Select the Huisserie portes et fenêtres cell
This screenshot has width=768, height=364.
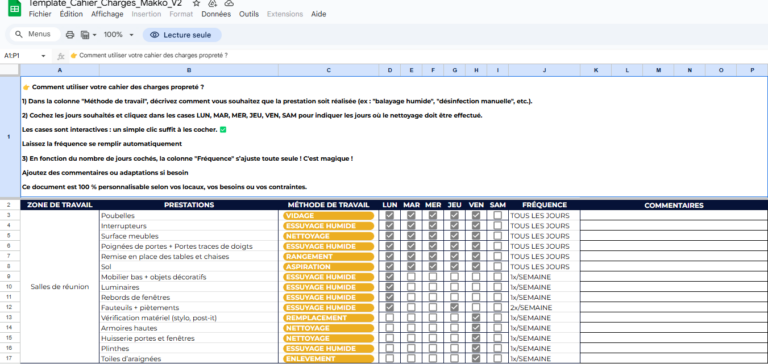point(189,338)
